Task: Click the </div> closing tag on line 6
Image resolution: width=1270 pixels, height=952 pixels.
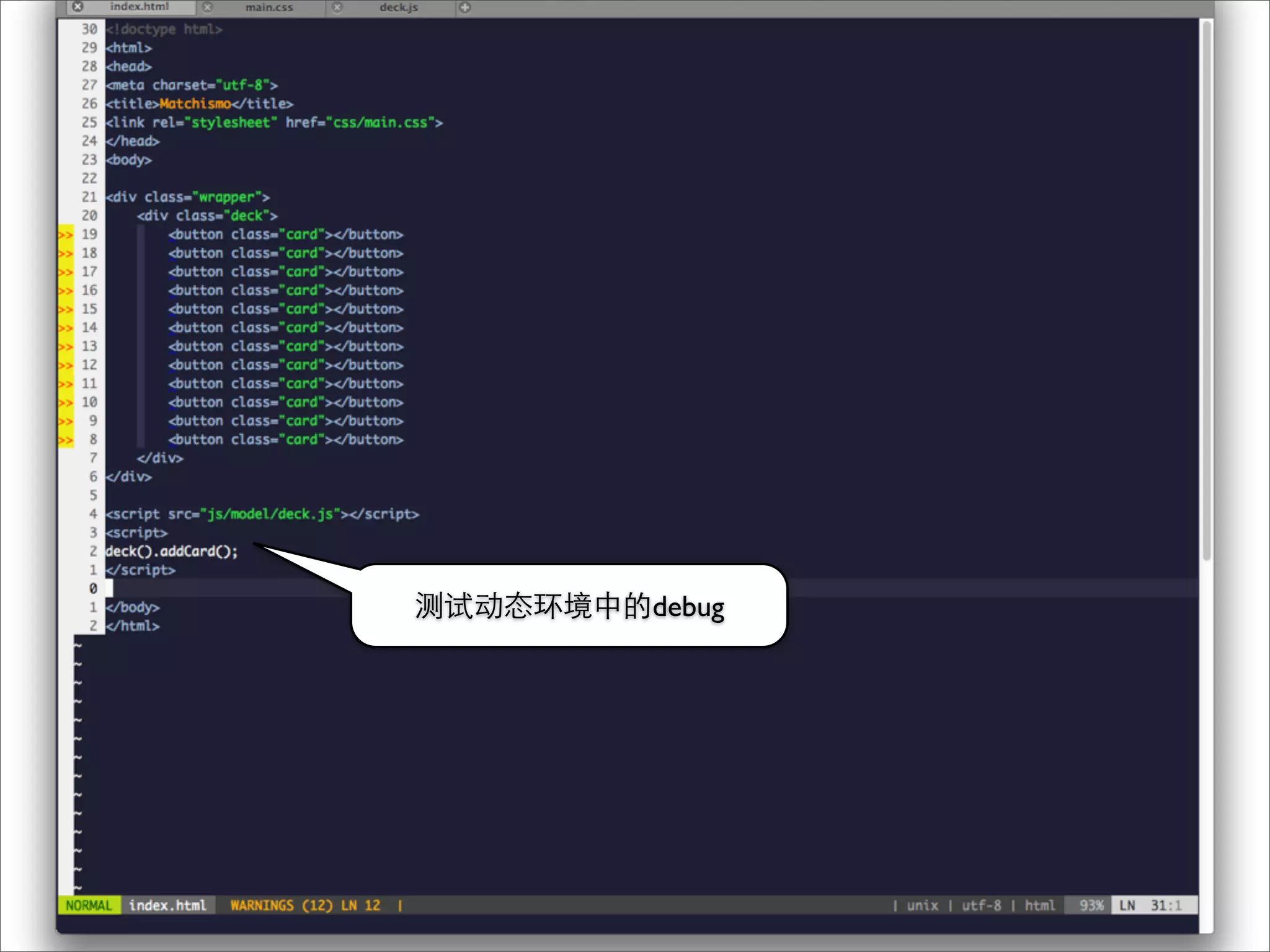Action: click(x=128, y=477)
